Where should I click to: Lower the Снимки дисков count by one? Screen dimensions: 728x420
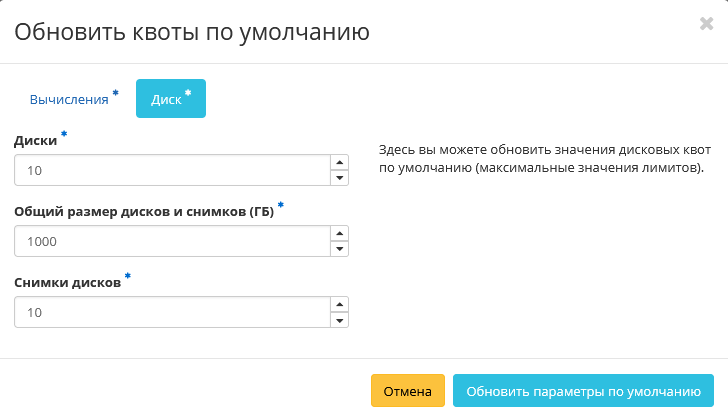340,320
